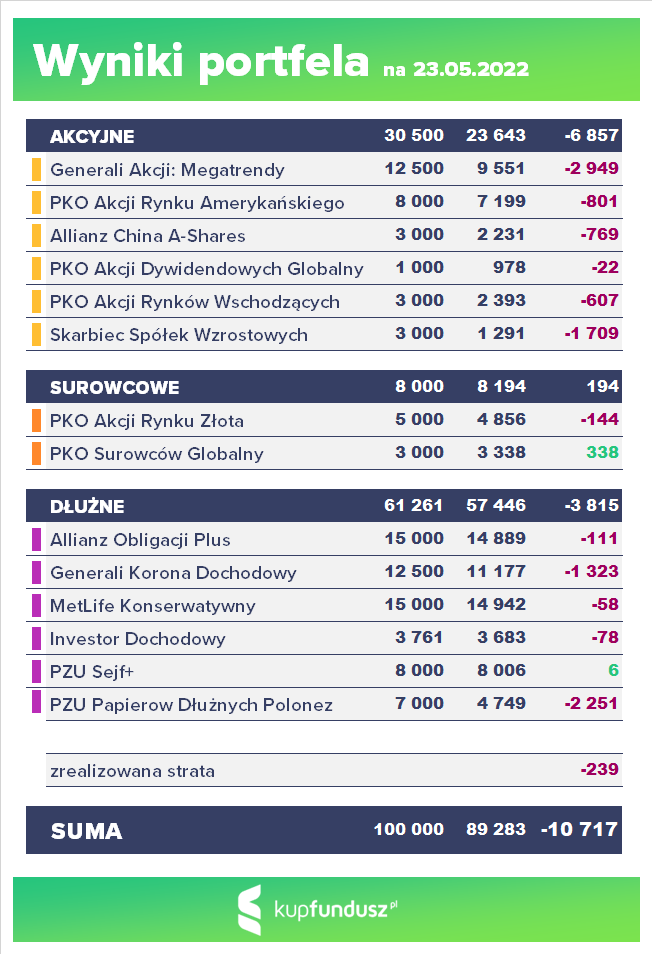Image resolution: width=652 pixels, height=954 pixels.
Task: Click the PKO Akcji Rynku Amerykańskiego fund name
Action: point(197,203)
